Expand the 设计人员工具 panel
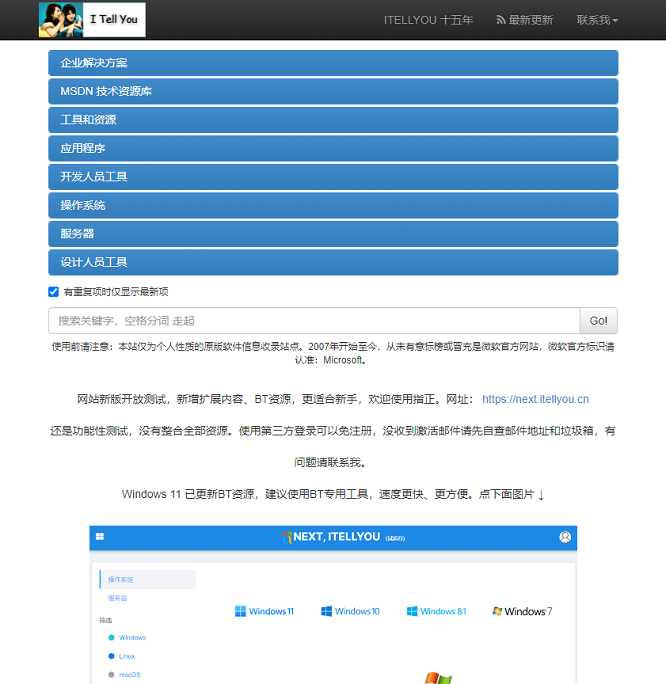Image resolution: width=666 pixels, height=684 pixels. click(333, 262)
